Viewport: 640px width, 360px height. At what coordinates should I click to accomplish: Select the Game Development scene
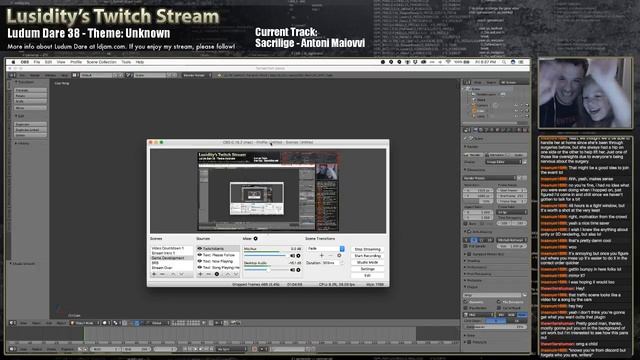pyautogui.click(x=171, y=258)
